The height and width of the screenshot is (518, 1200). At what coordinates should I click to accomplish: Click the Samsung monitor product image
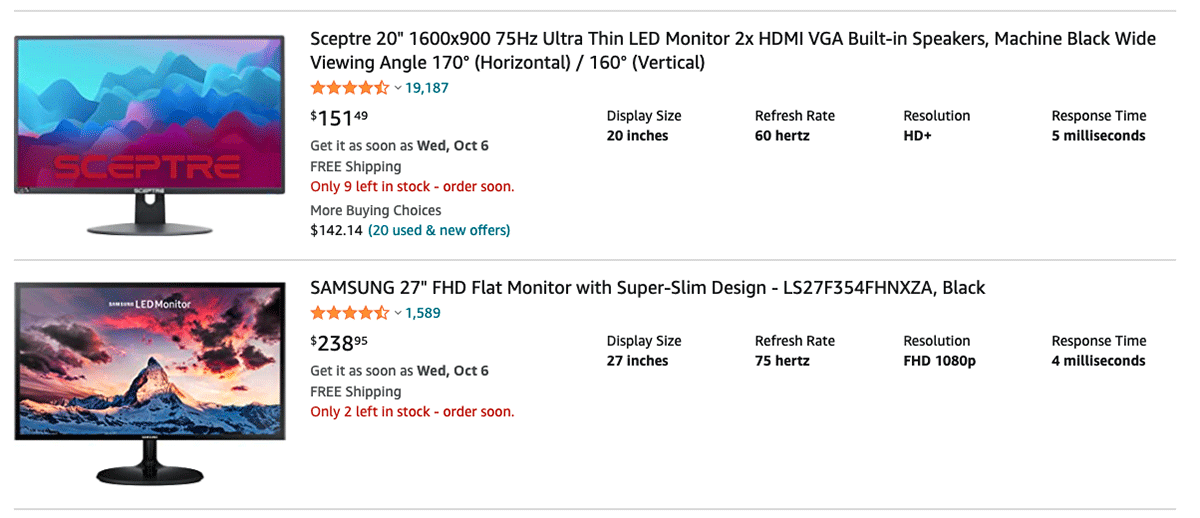tap(150, 383)
